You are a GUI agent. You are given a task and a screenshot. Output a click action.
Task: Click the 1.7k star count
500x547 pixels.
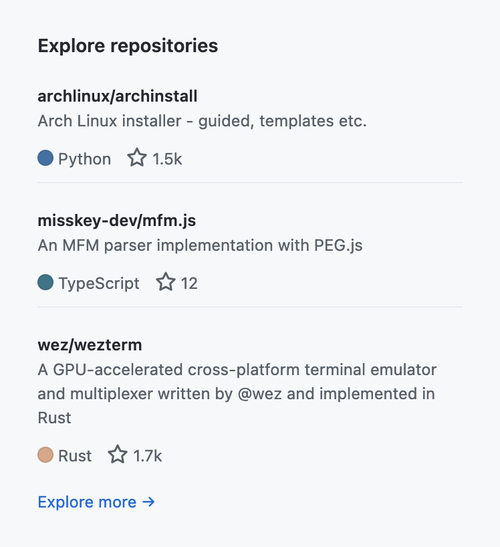click(148, 456)
